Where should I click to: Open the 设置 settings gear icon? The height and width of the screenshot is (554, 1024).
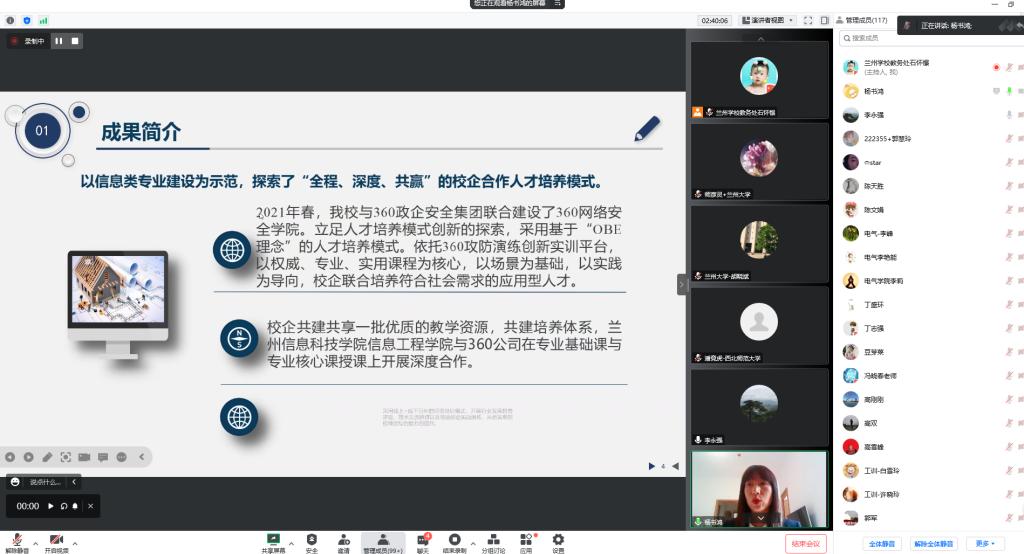(558, 539)
